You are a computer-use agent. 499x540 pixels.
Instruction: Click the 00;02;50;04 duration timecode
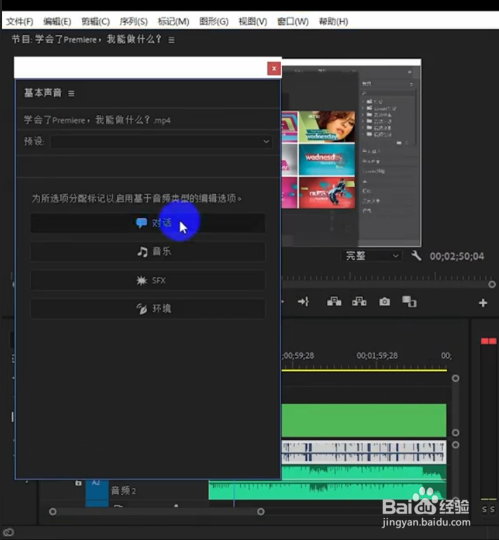pyautogui.click(x=457, y=256)
